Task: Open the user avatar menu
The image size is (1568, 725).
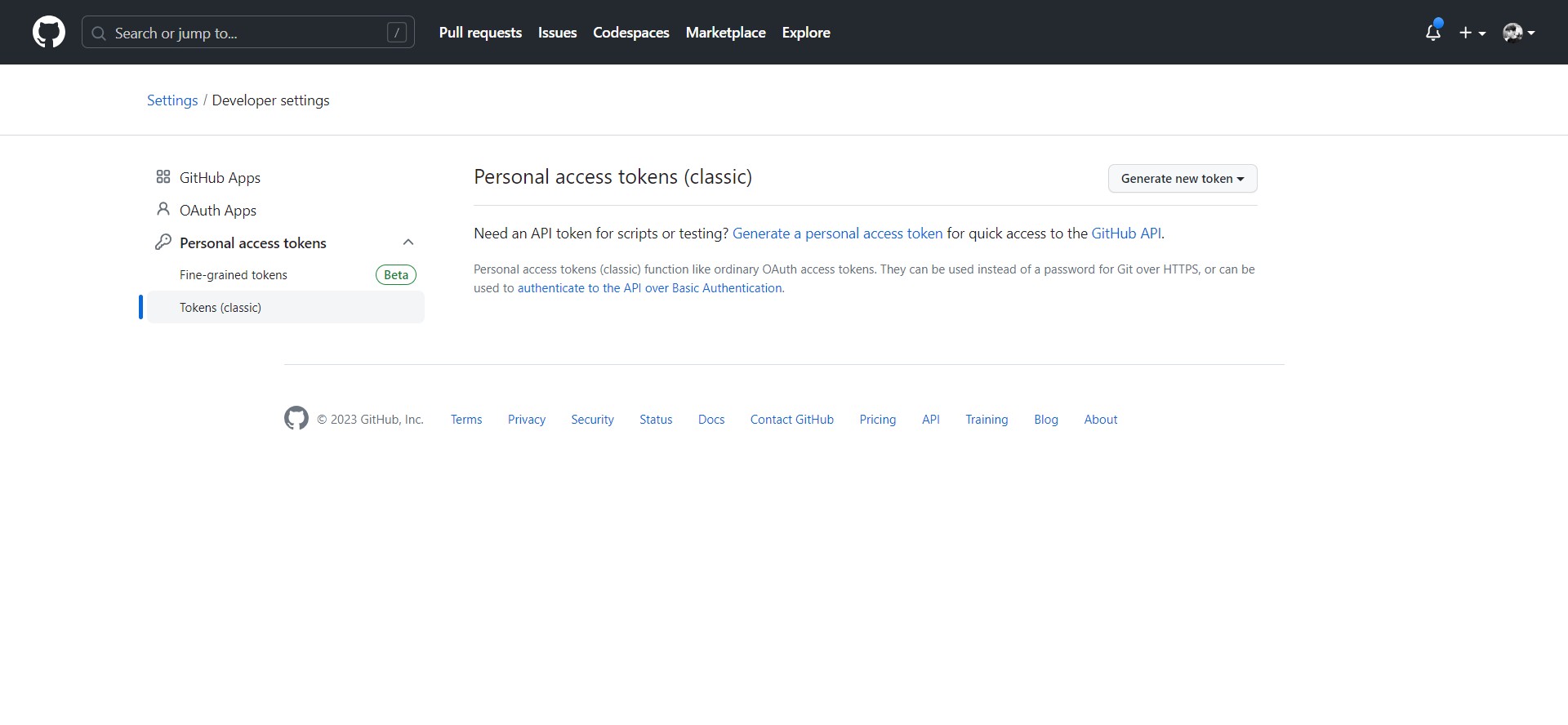Action: (1519, 33)
